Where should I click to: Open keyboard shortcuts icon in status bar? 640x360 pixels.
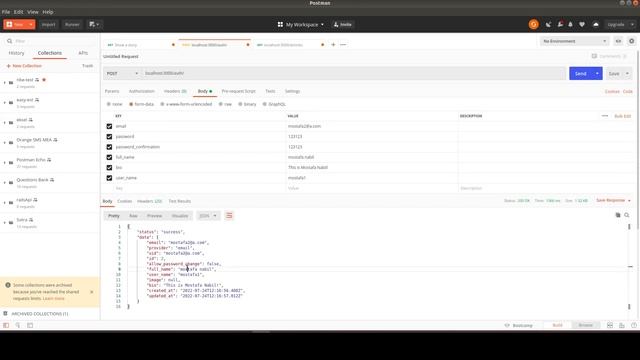[x=622, y=325]
